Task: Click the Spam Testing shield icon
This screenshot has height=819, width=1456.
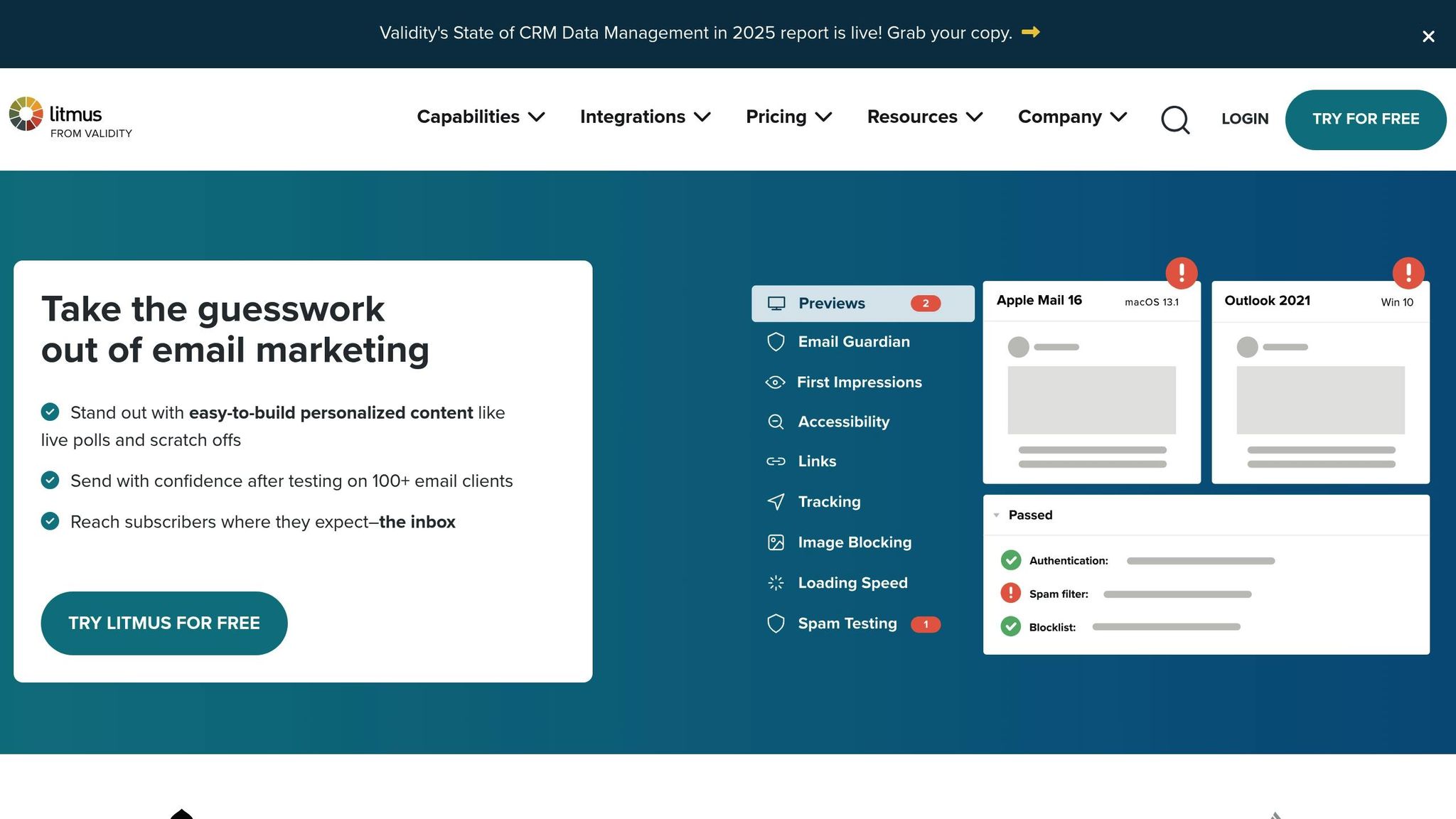Action: tap(776, 623)
